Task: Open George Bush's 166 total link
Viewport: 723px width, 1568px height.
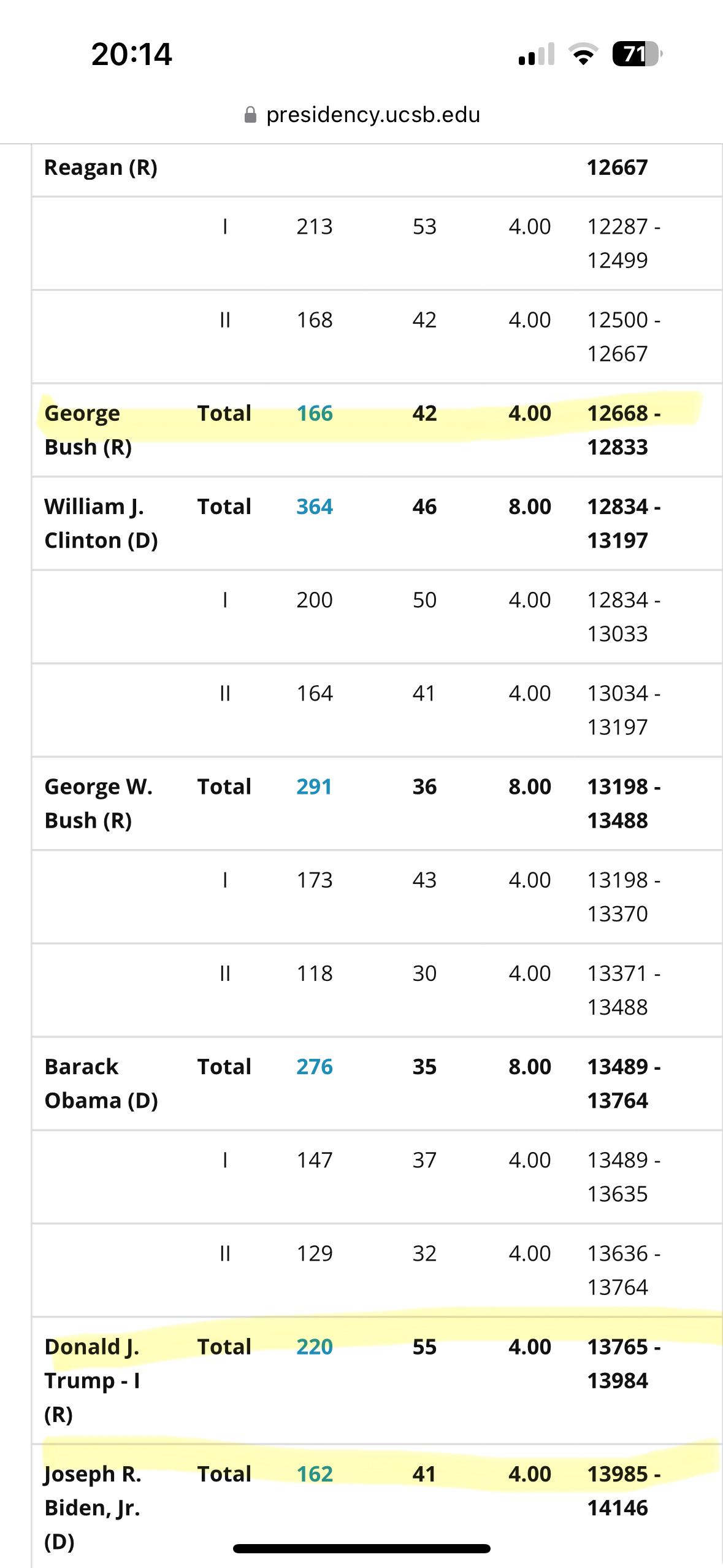Action: click(x=315, y=413)
